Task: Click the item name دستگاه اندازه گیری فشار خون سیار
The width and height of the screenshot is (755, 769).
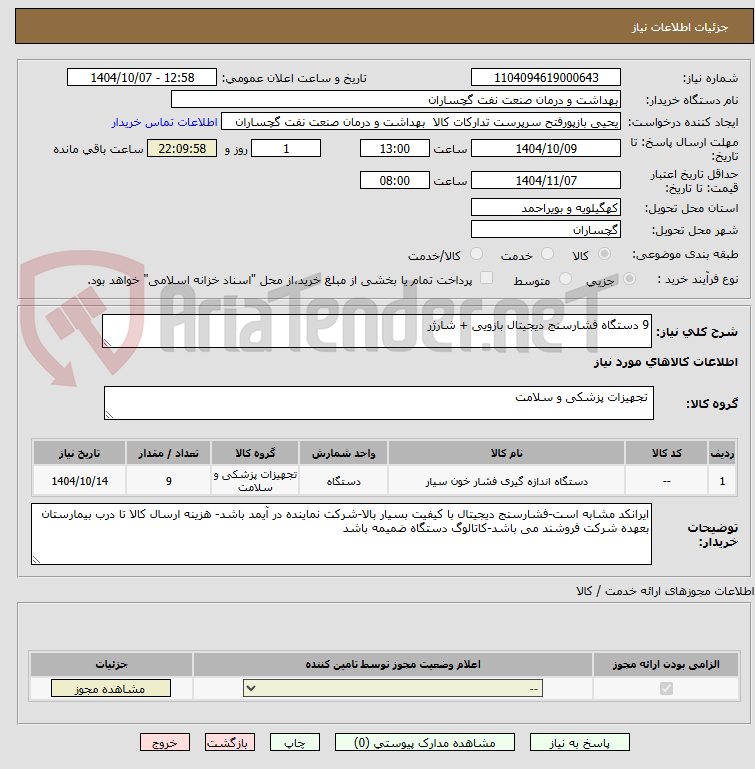Action: [506, 482]
